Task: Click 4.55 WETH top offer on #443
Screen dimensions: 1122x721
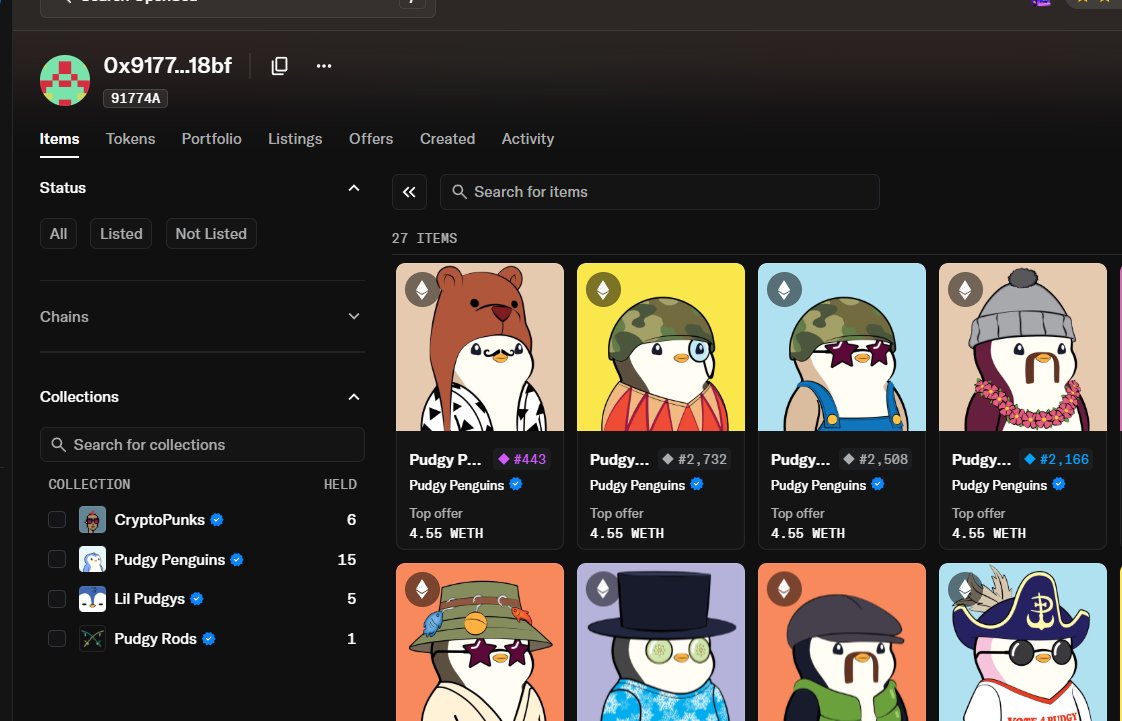Action: pyautogui.click(x=447, y=534)
